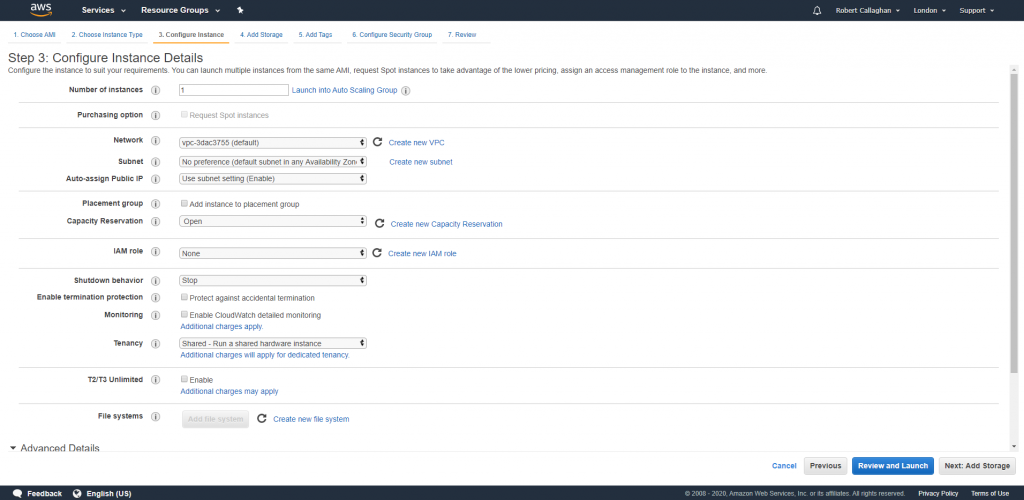Screen dimensions: 1024x500
Task: Show info icon for Subnet
Action: click(155, 162)
